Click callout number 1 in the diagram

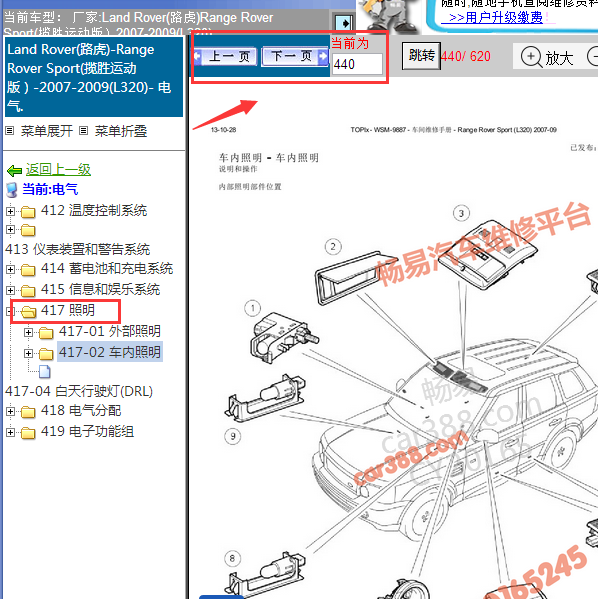click(252, 308)
